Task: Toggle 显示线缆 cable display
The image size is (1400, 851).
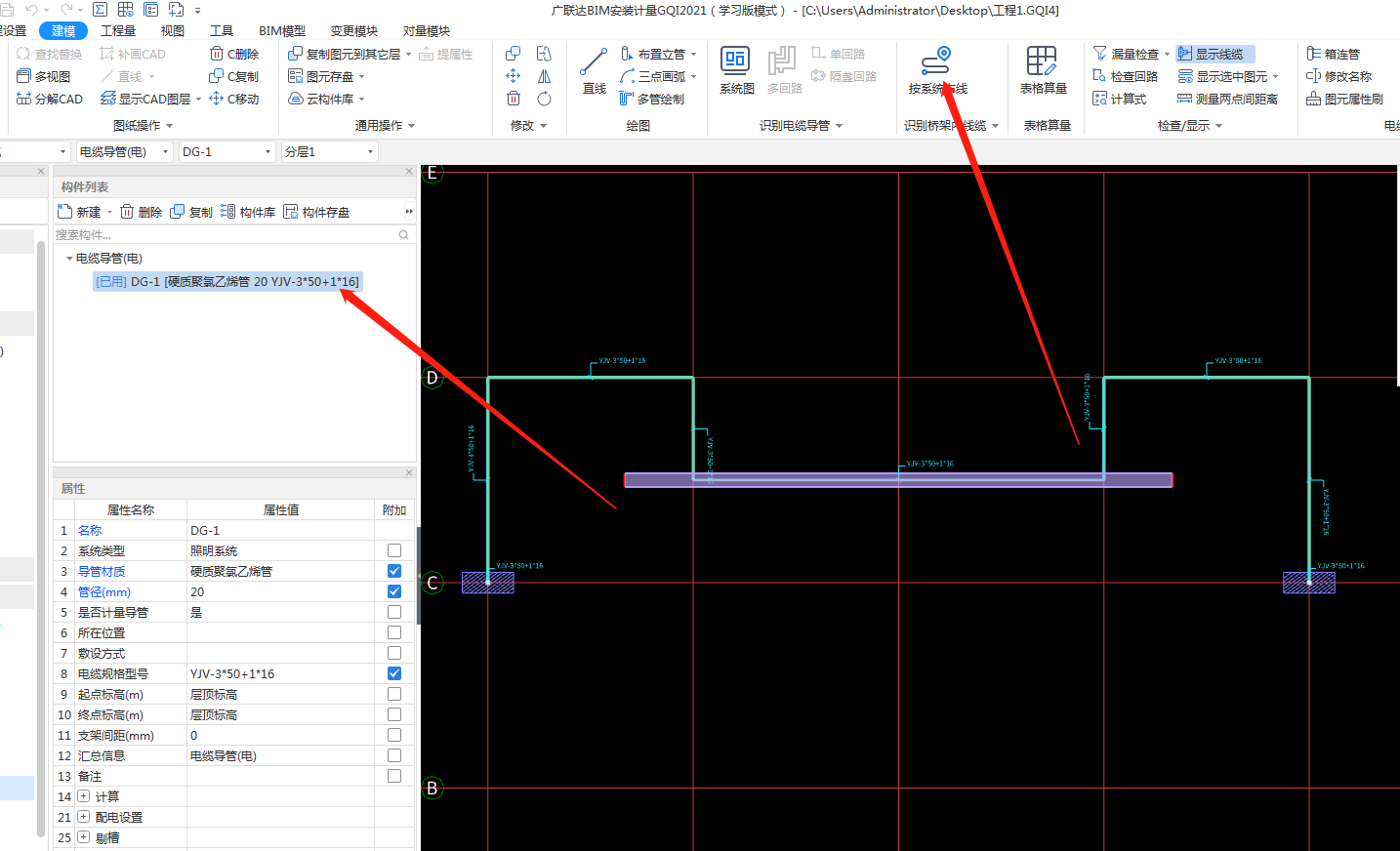Action: 1215,54
